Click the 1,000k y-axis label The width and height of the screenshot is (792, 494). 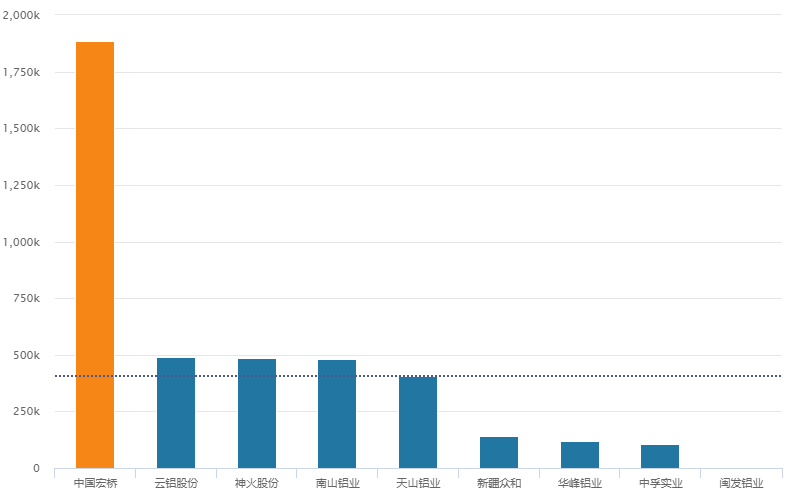pos(21,242)
